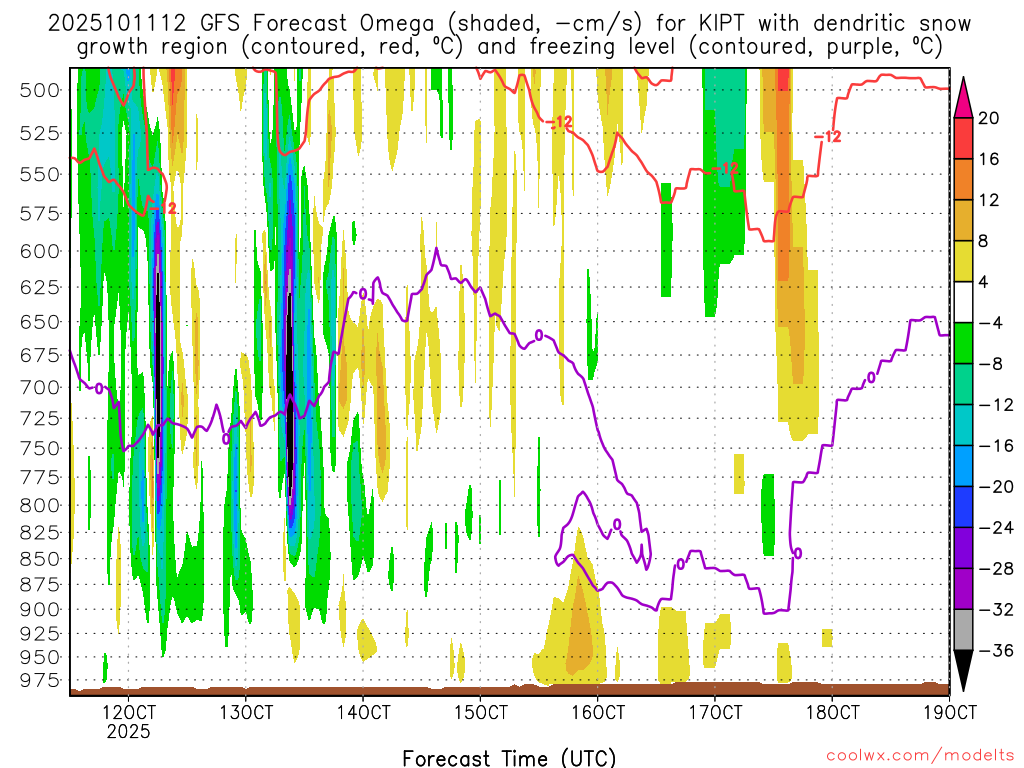Click the green -4 to -8 colorbar segment
This screenshot has width=1024, height=768.
[x=963, y=343]
